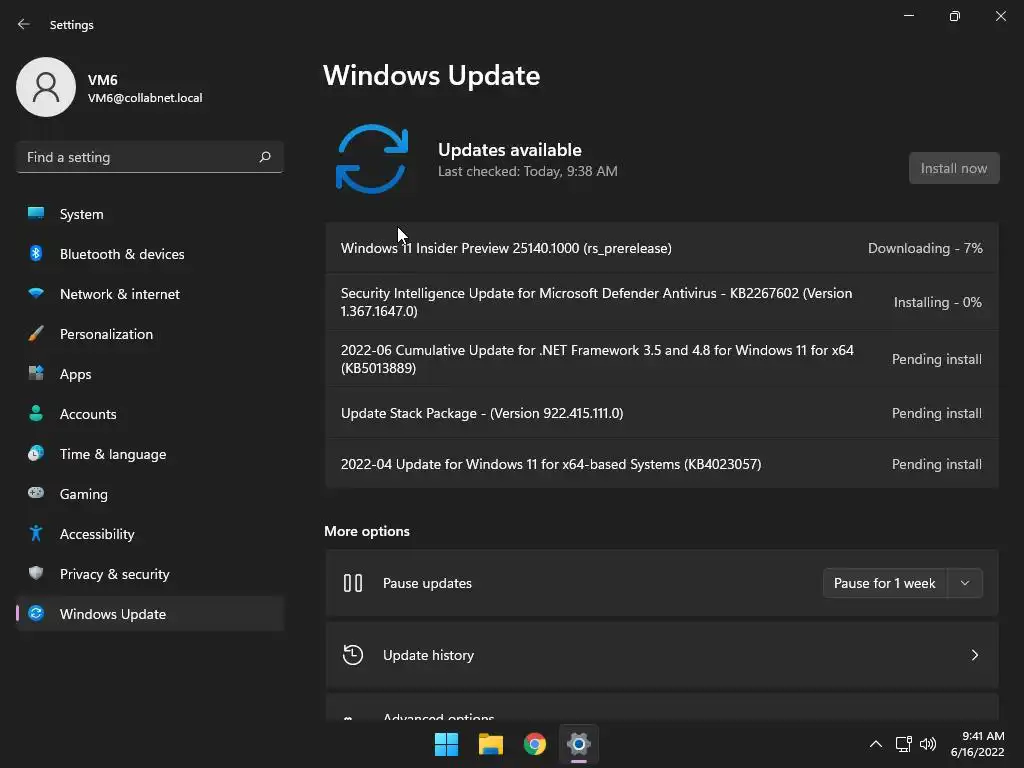The width and height of the screenshot is (1024, 768).
Task: Select Personalization in sidebar
Action: coord(150,334)
